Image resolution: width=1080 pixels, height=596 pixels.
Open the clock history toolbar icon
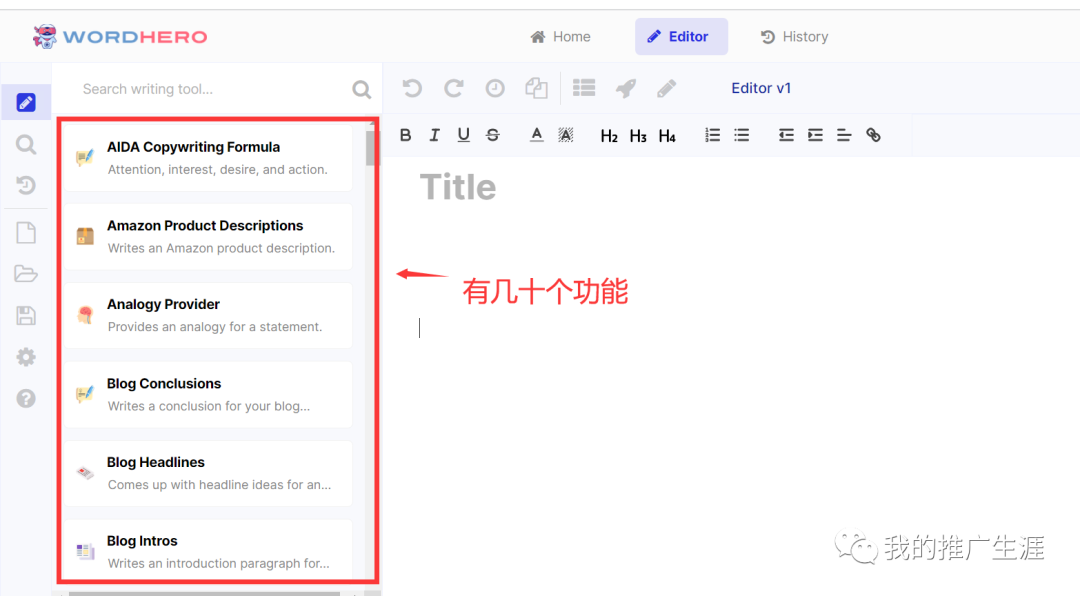point(495,88)
